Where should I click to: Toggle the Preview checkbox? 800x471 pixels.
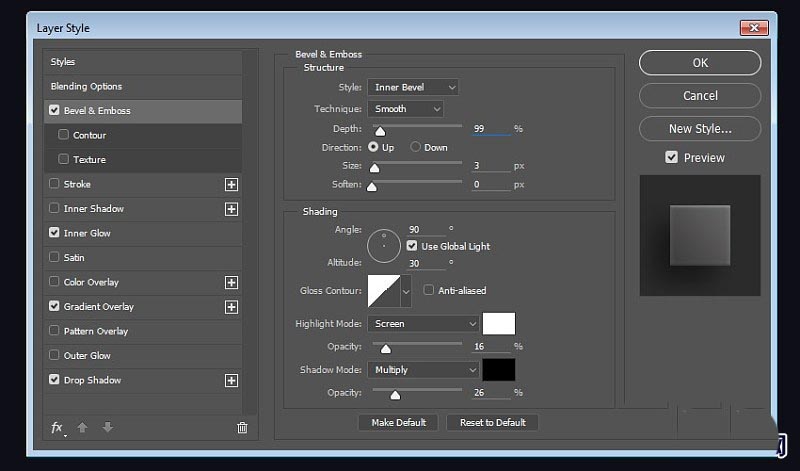[x=671, y=157]
